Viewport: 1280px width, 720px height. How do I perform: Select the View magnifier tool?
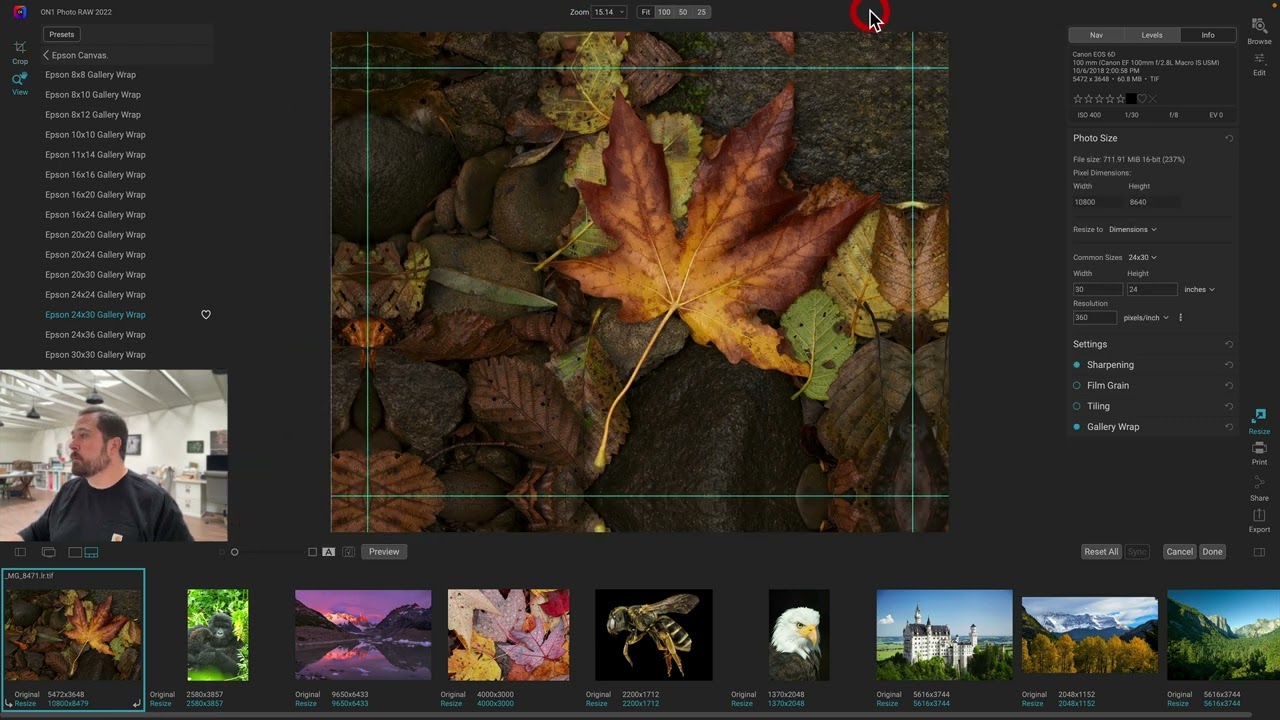pos(20,84)
